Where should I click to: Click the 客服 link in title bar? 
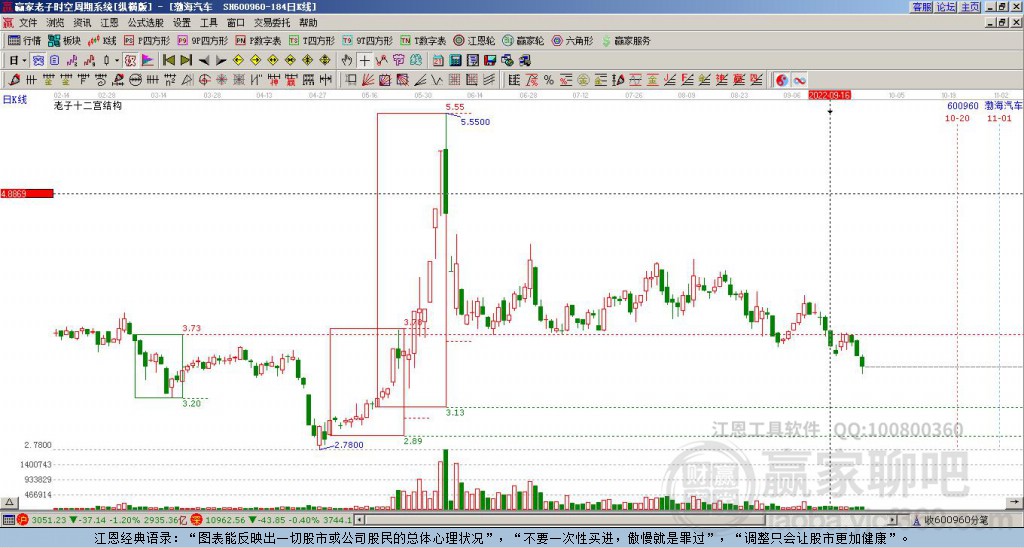922,7
